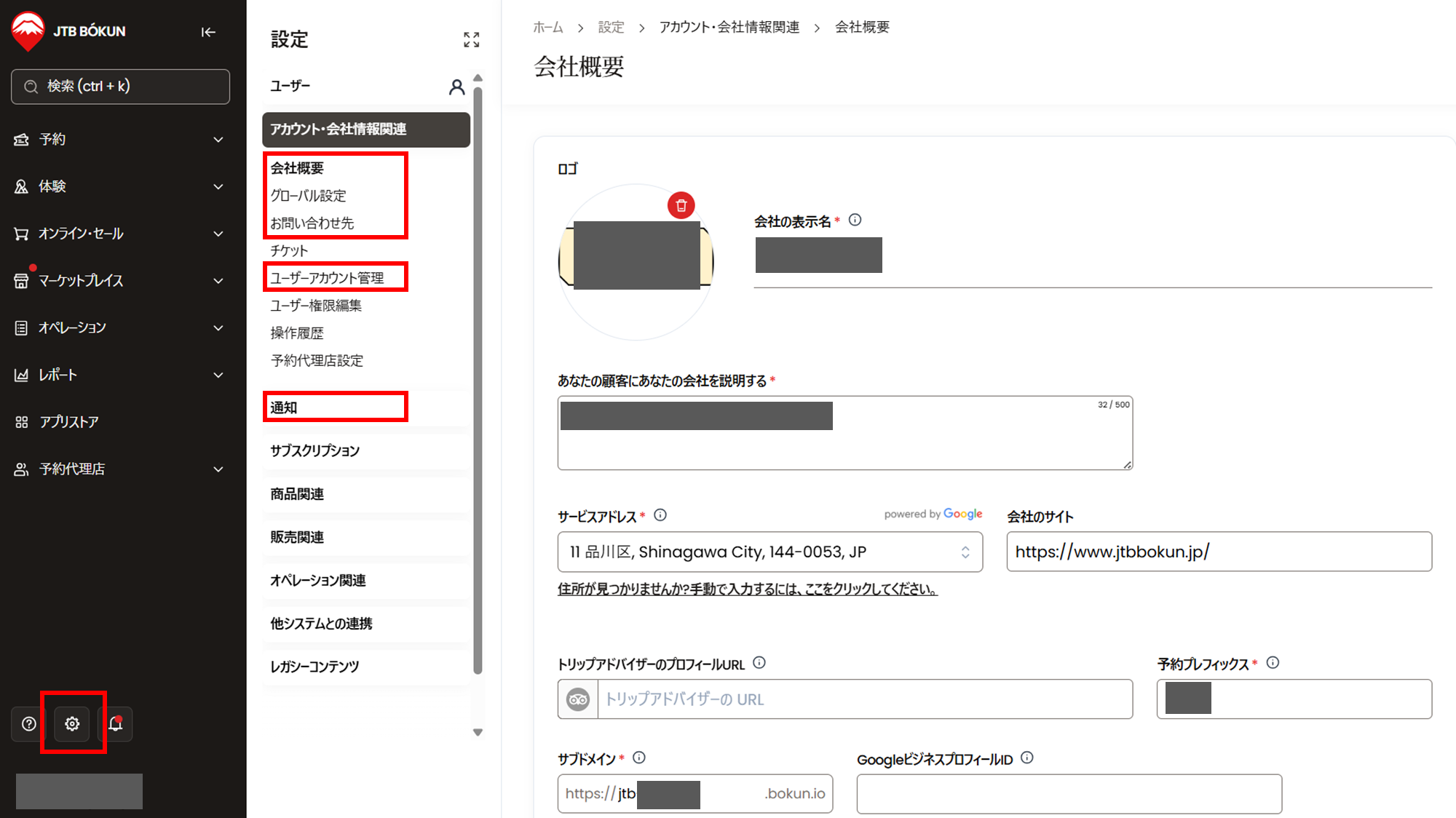
Task: Click the fullscreen expand icon in settings panel
Action: click(471, 40)
